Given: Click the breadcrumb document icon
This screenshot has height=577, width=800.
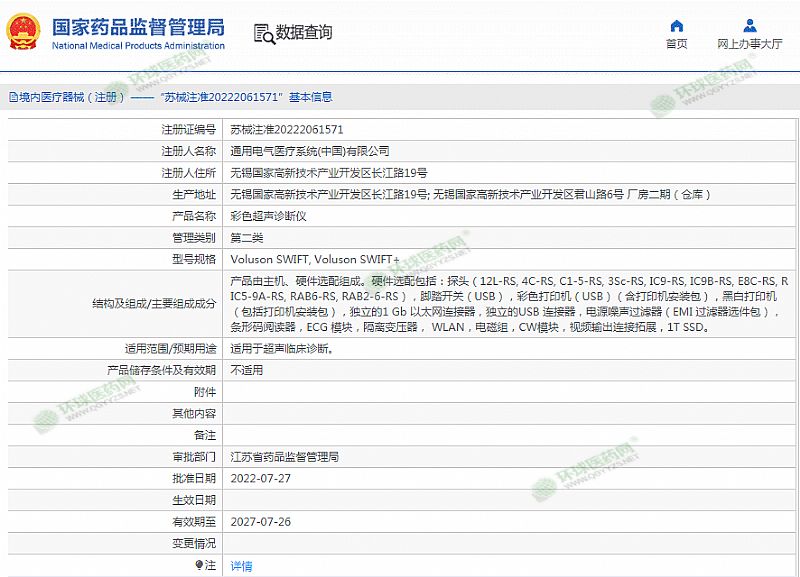Looking at the screenshot, I should pos(12,97).
